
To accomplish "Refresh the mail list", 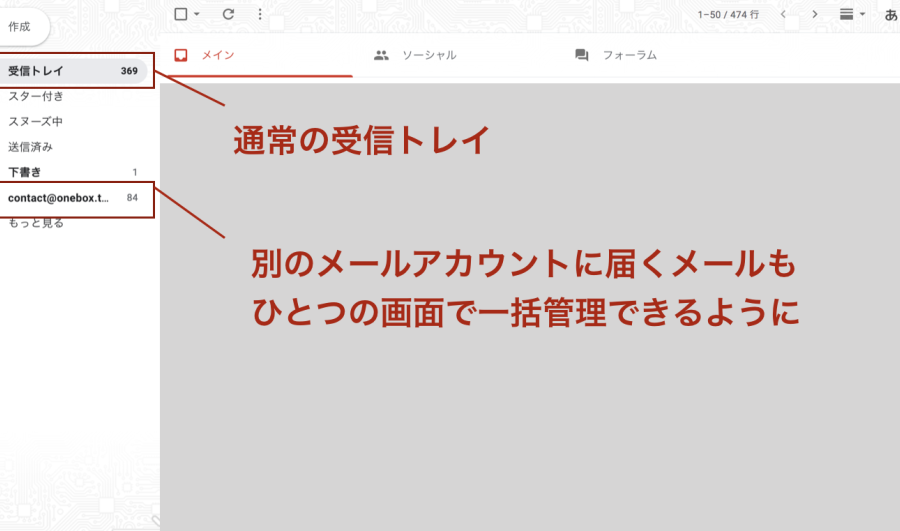I will point(228,14).
